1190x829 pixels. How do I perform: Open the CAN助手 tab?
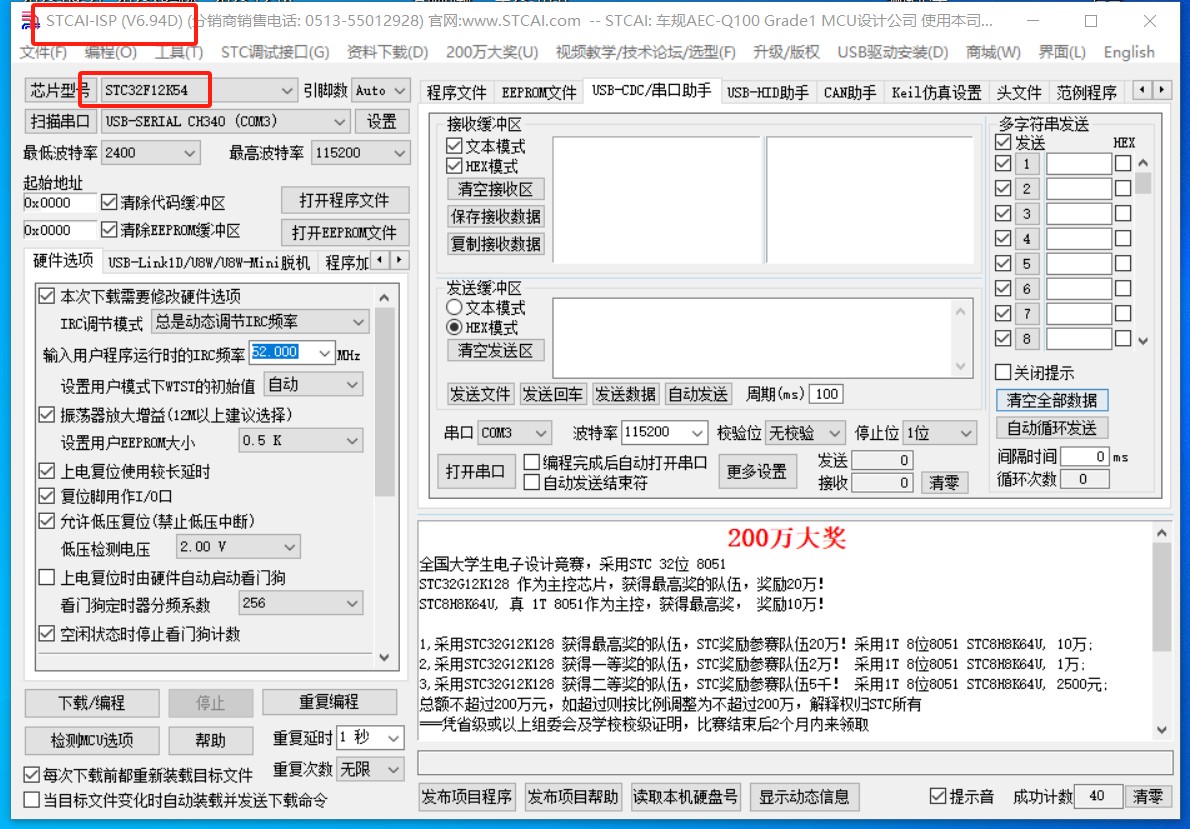849,93
